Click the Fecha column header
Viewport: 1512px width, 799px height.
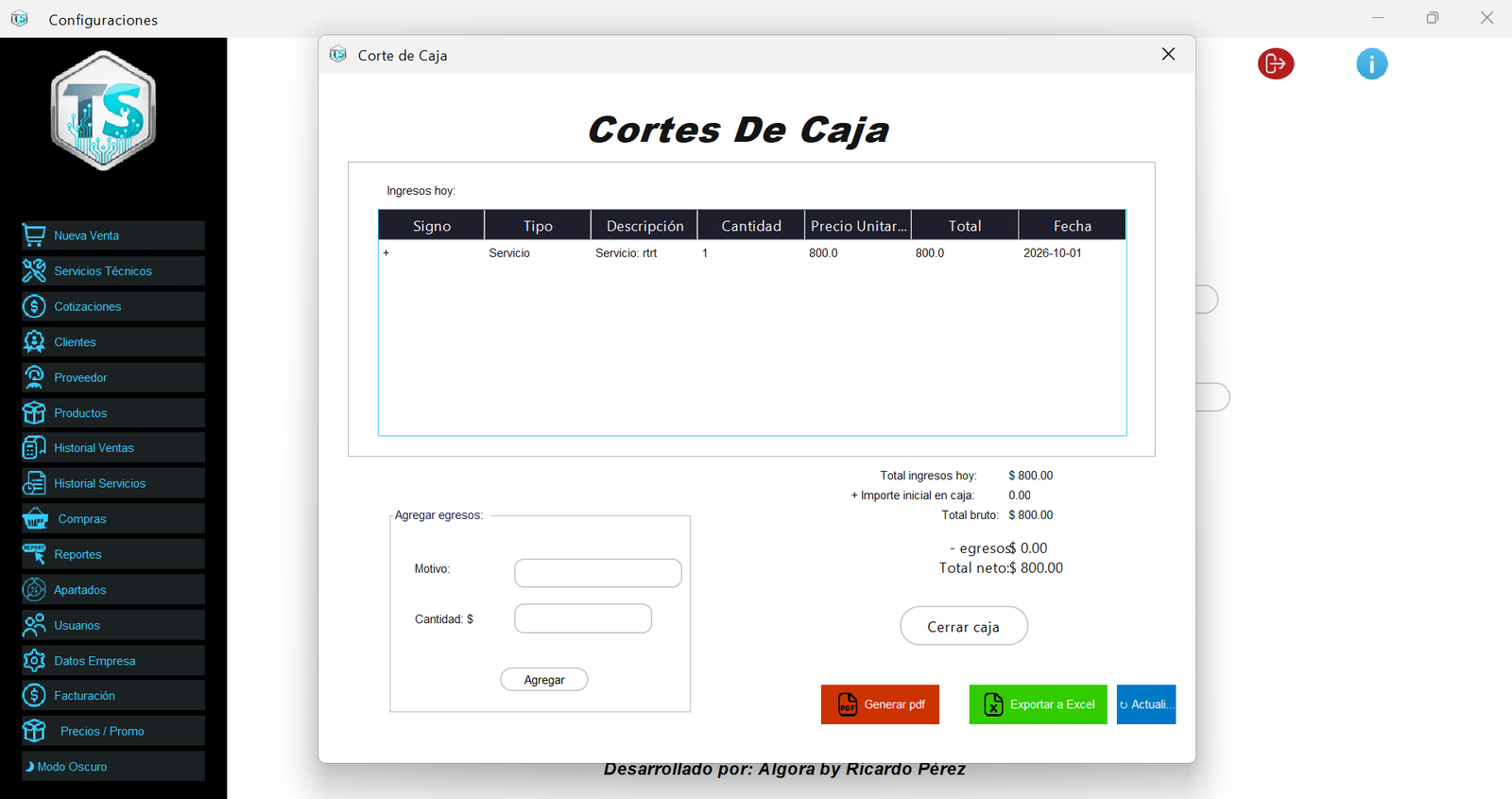point(1073,226)
